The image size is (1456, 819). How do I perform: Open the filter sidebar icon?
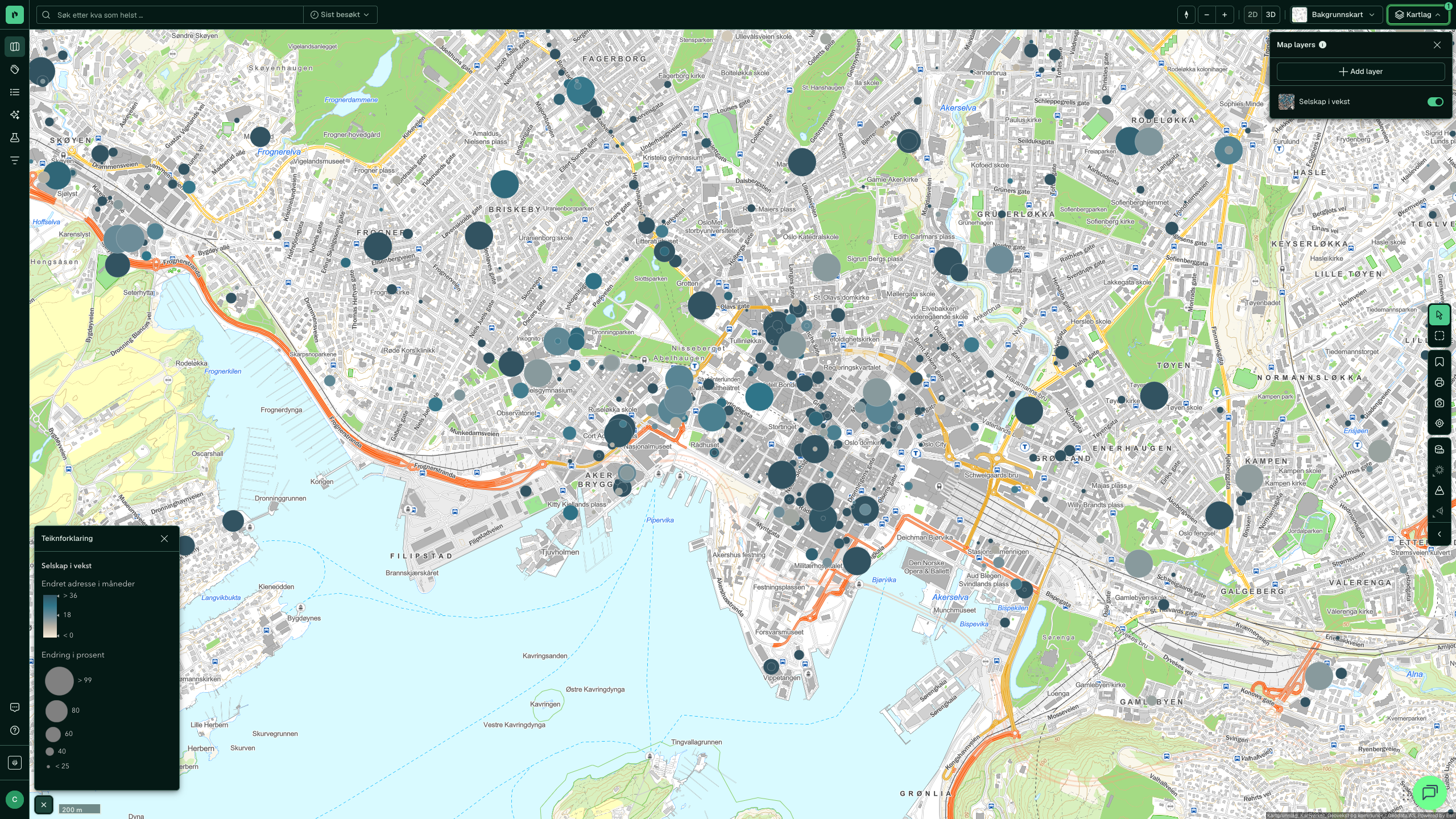tap(15, 160)
